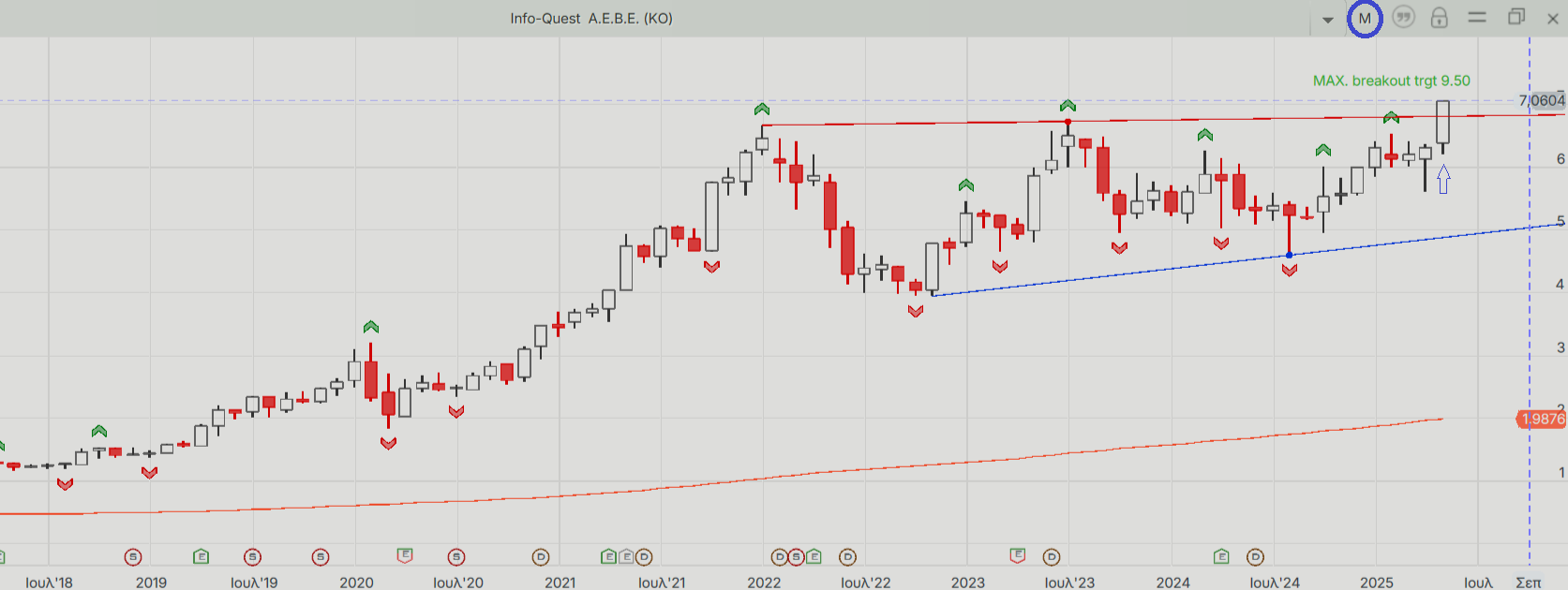The image size is (1568, 590).
Task: Select the red resistance trendline anchor dot
Action: (1068, 122)
